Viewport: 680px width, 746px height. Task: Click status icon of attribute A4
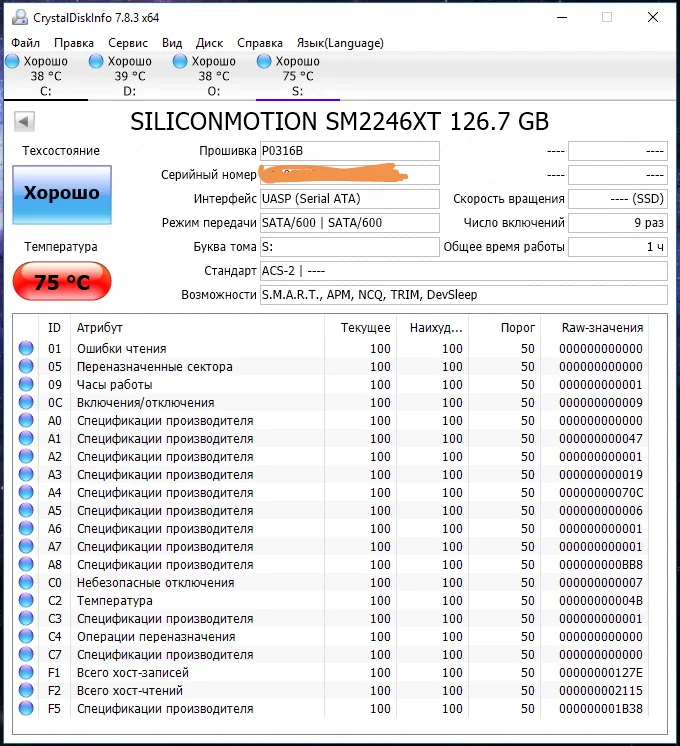(x=26, y=492)
